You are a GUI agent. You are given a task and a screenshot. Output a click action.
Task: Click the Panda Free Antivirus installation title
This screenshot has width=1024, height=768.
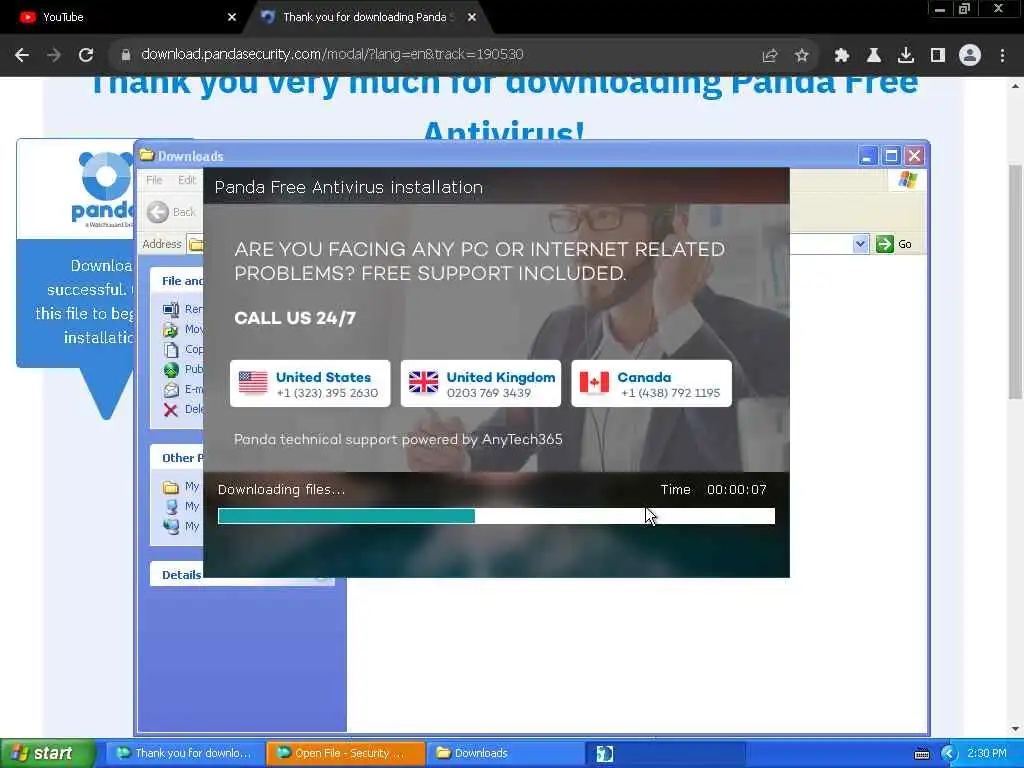pyautogui.click(x=349, y=187)
